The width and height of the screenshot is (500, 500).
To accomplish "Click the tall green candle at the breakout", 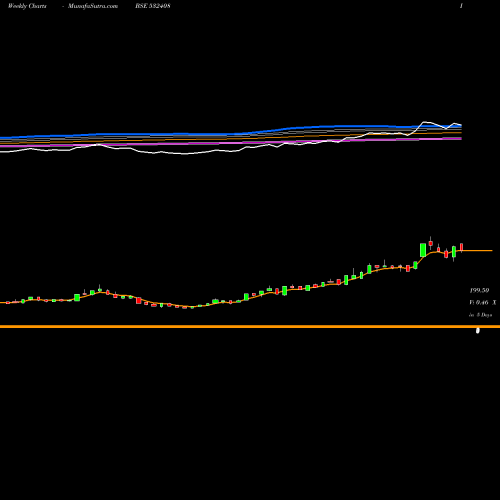I will [423, 250].
